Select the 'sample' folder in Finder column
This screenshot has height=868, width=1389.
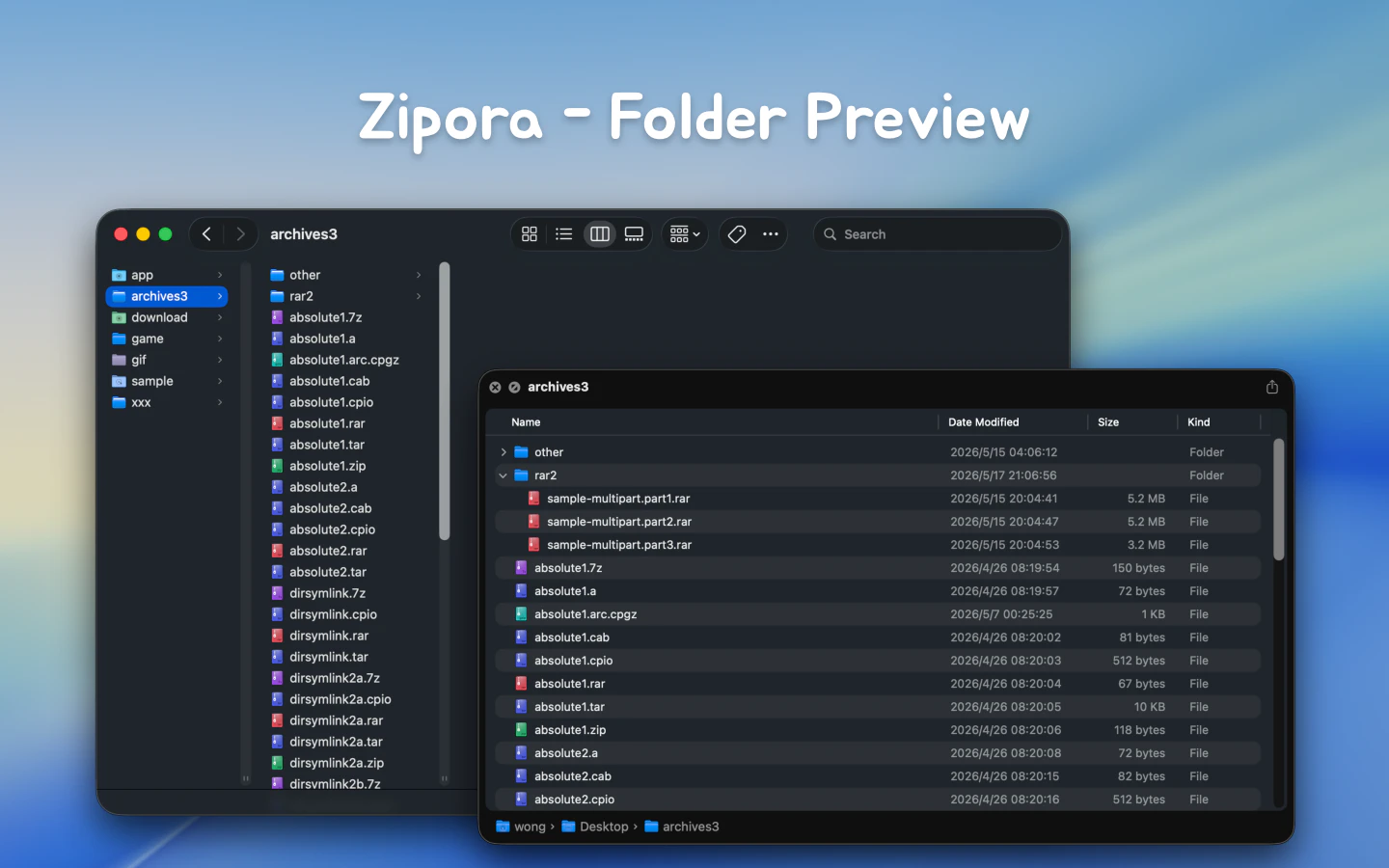(x=167, y=381)
